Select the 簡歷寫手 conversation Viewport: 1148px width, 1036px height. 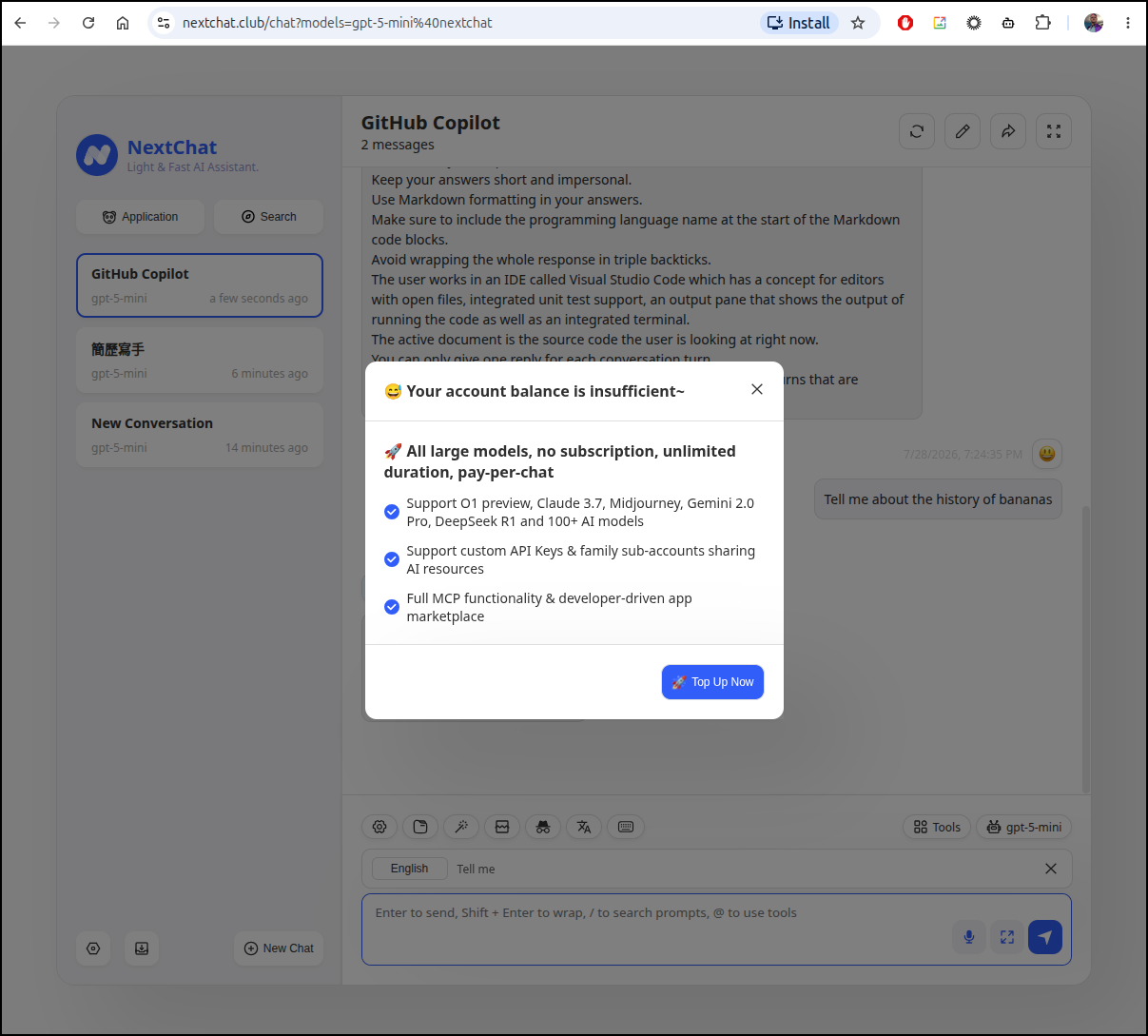click(x=200, y=361)
